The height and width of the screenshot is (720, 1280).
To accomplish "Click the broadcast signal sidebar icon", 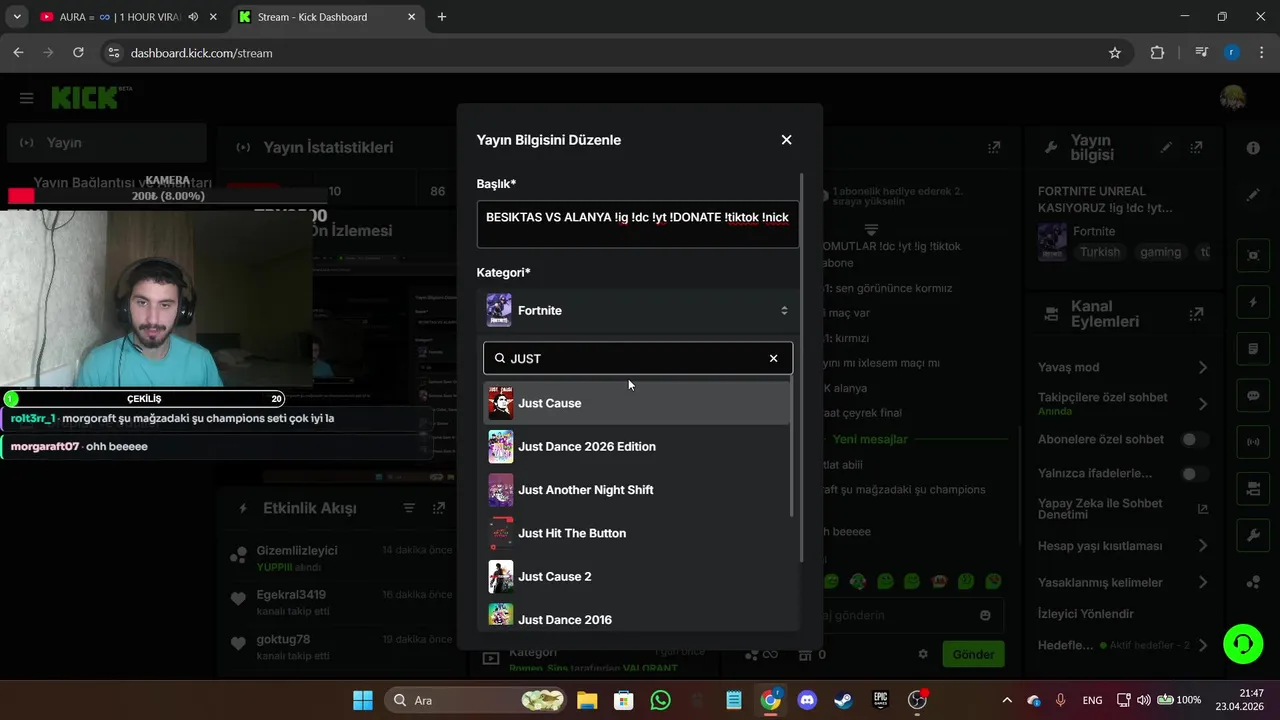I will click(1253, 442).
